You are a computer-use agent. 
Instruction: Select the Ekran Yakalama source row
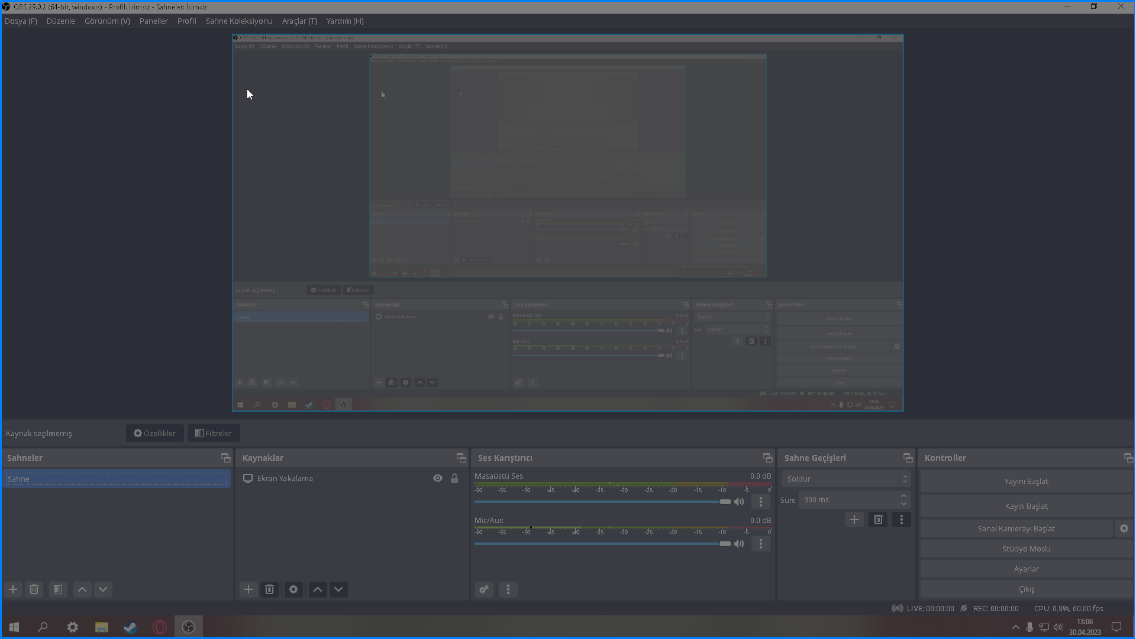click(353, 478)
